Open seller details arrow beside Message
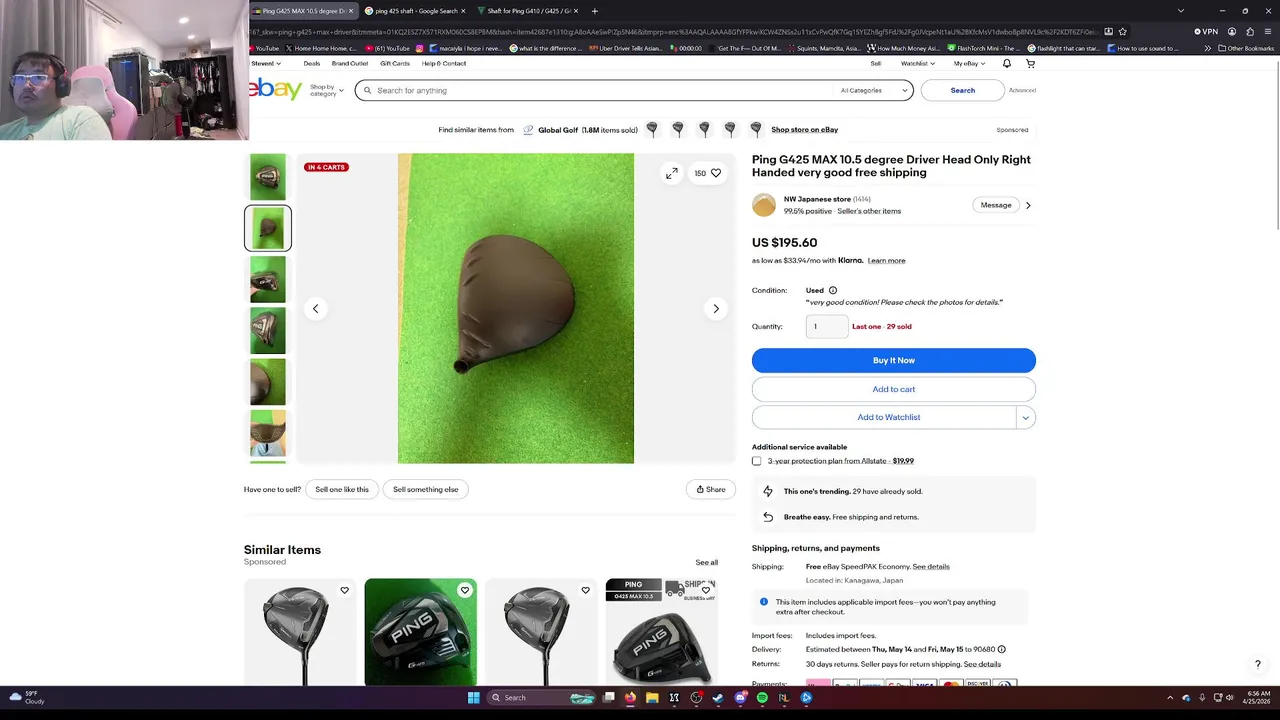Screen dimensions: 1280x720 coord(1028,205)
